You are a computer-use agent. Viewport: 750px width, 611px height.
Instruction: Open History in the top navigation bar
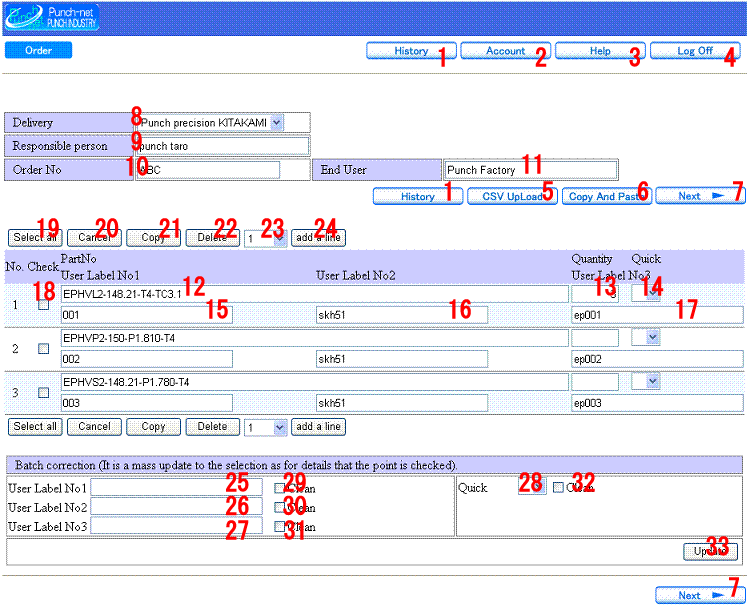tap(411, 51)
